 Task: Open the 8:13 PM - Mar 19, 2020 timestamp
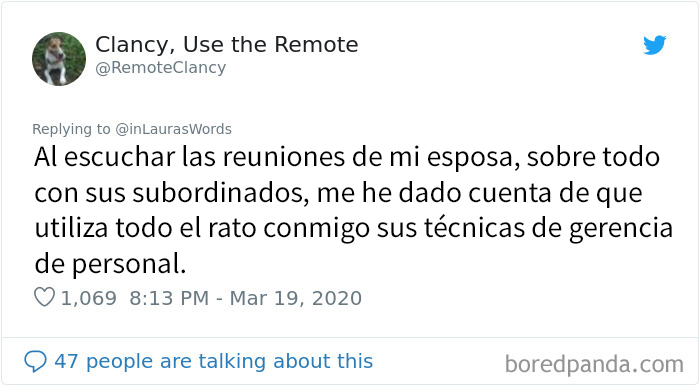coord(246,298)
